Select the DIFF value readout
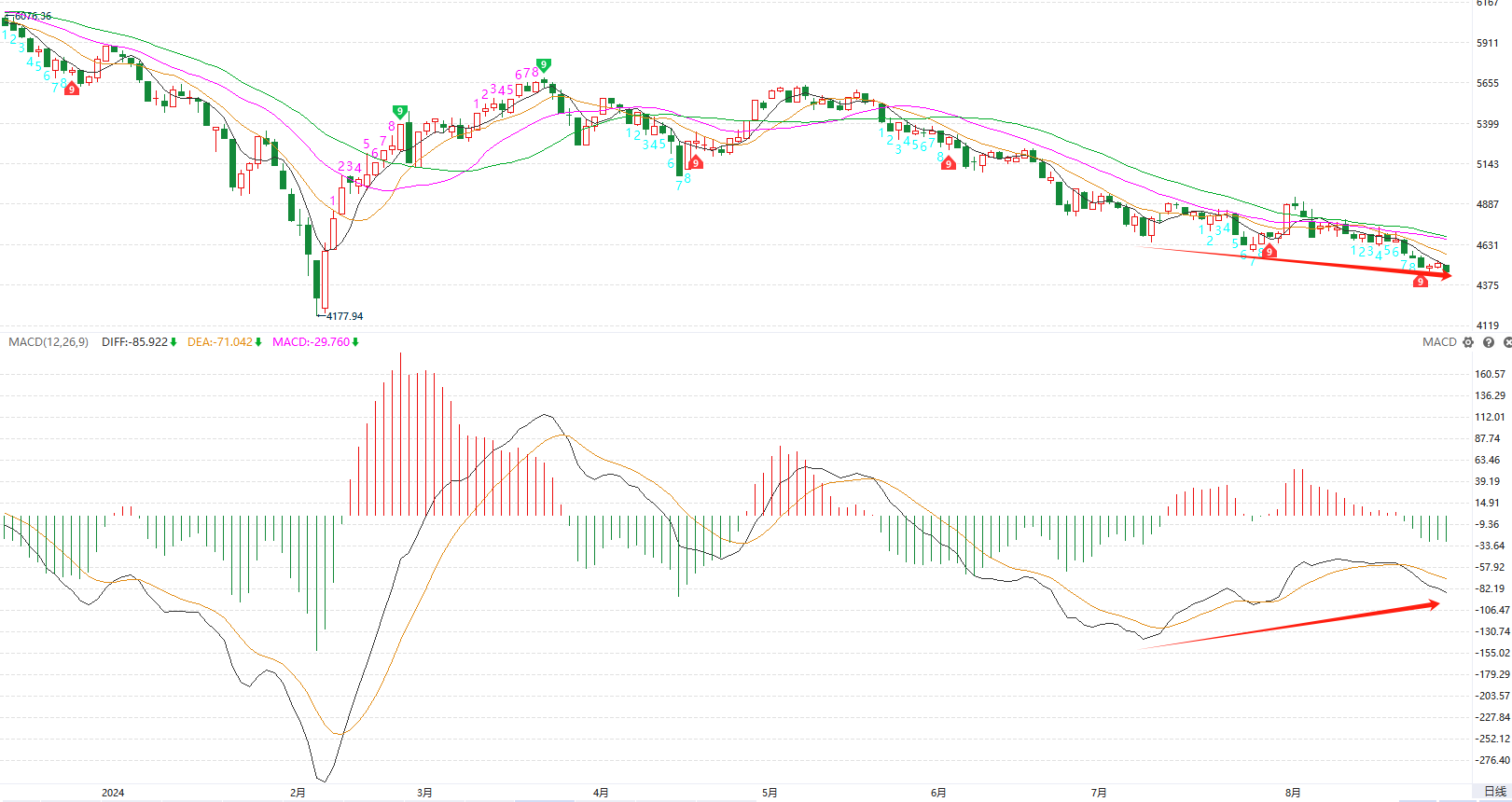This screenshot has width=1512, height=802. (139, 342)
